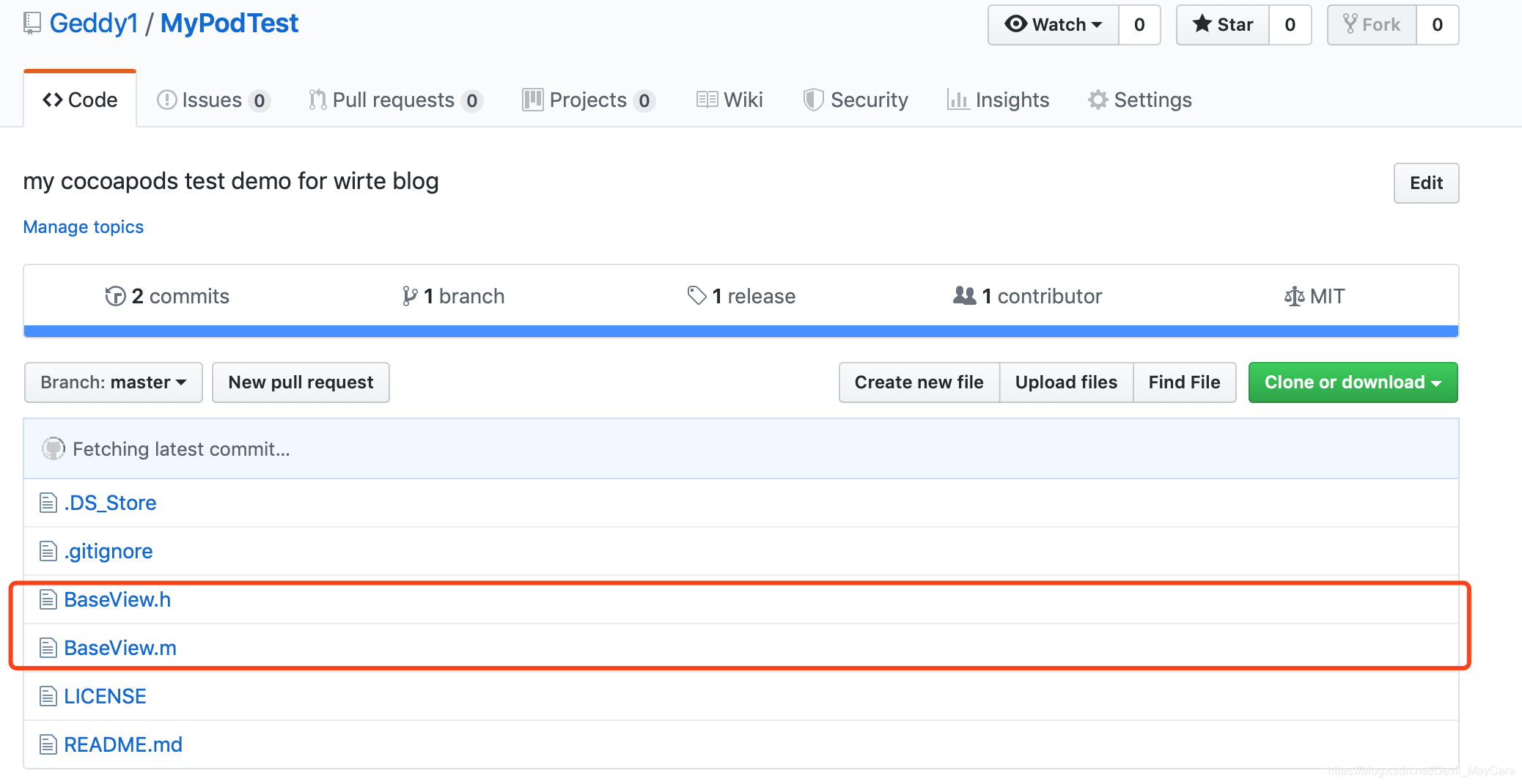
Task: Click the Insights graph icon
Action: pyautogui.click(x=957, y=100)
